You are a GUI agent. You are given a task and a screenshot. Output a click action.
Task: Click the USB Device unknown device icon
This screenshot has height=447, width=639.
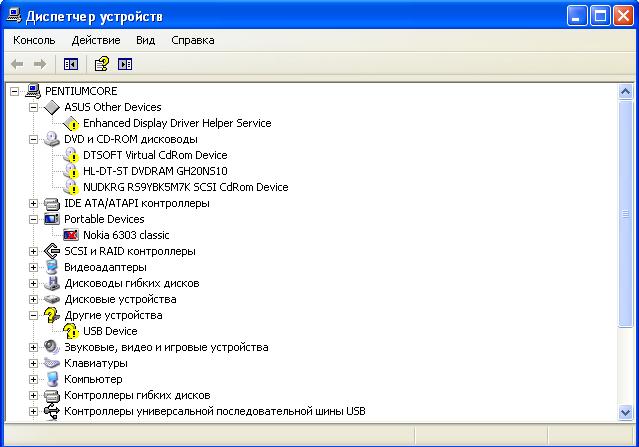click(71, 331)
